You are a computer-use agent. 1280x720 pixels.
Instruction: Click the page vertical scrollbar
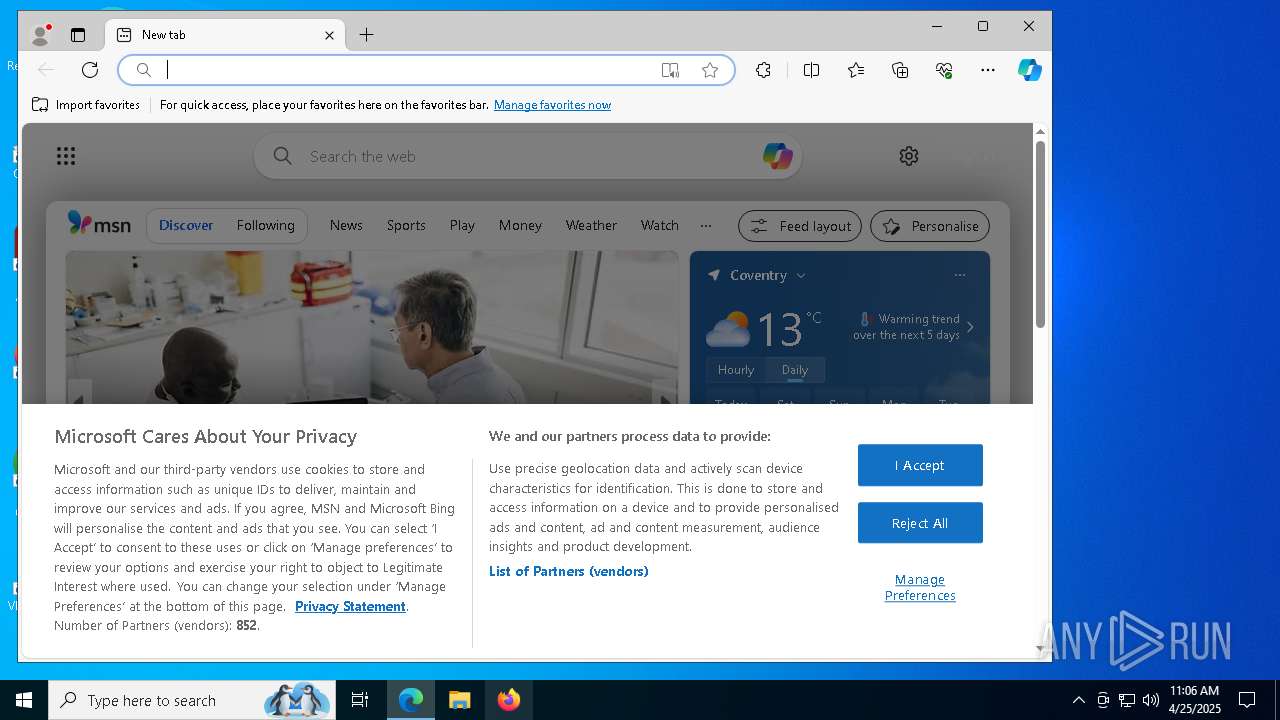(1040, 235)
